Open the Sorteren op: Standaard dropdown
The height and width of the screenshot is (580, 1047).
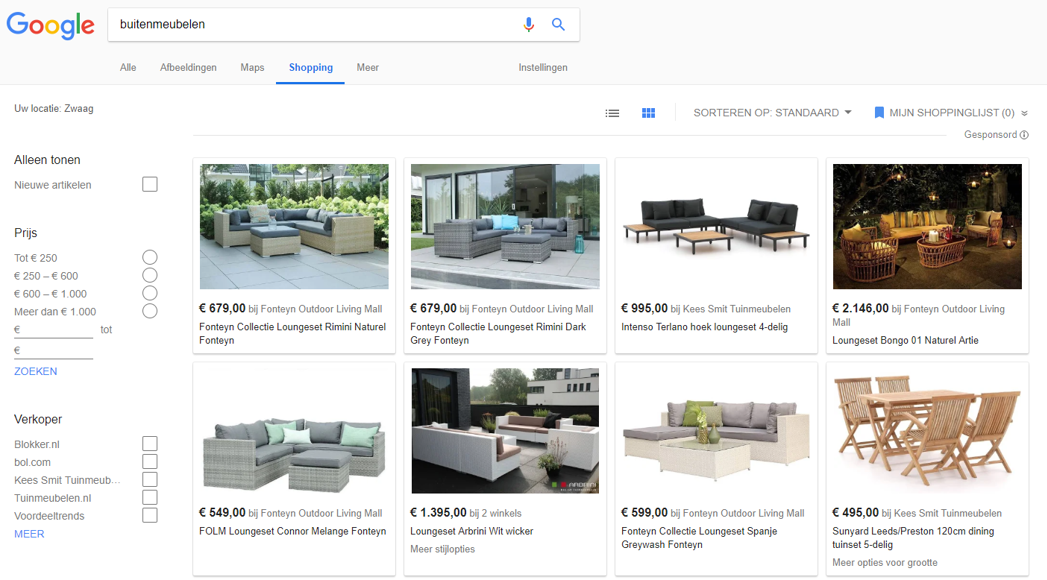pyautogui.click(x=772, y=113)
